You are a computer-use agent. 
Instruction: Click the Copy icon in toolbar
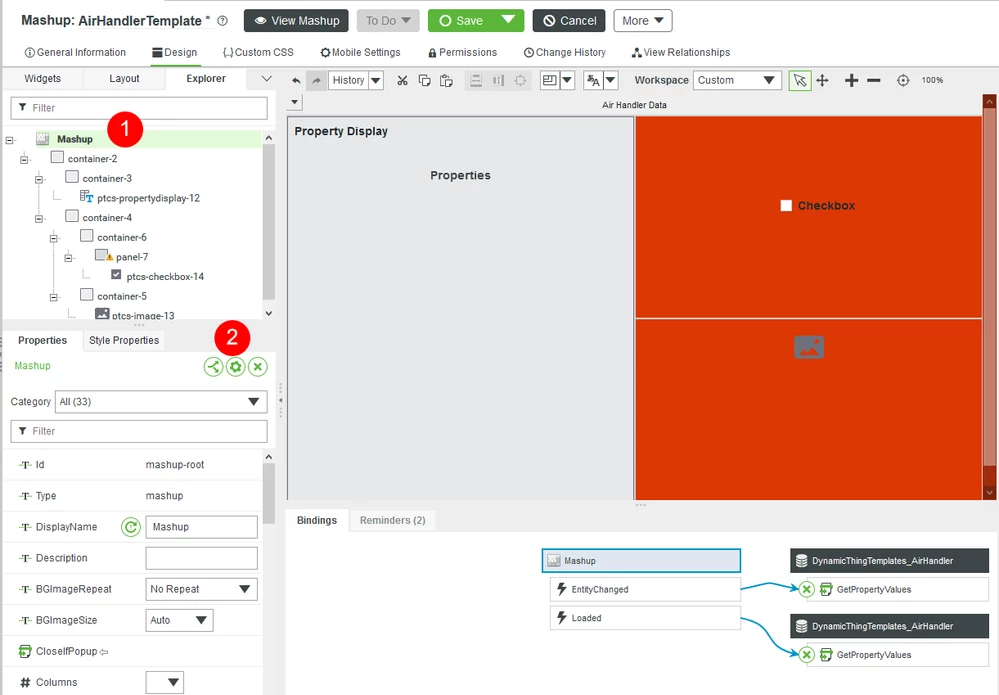424,80
